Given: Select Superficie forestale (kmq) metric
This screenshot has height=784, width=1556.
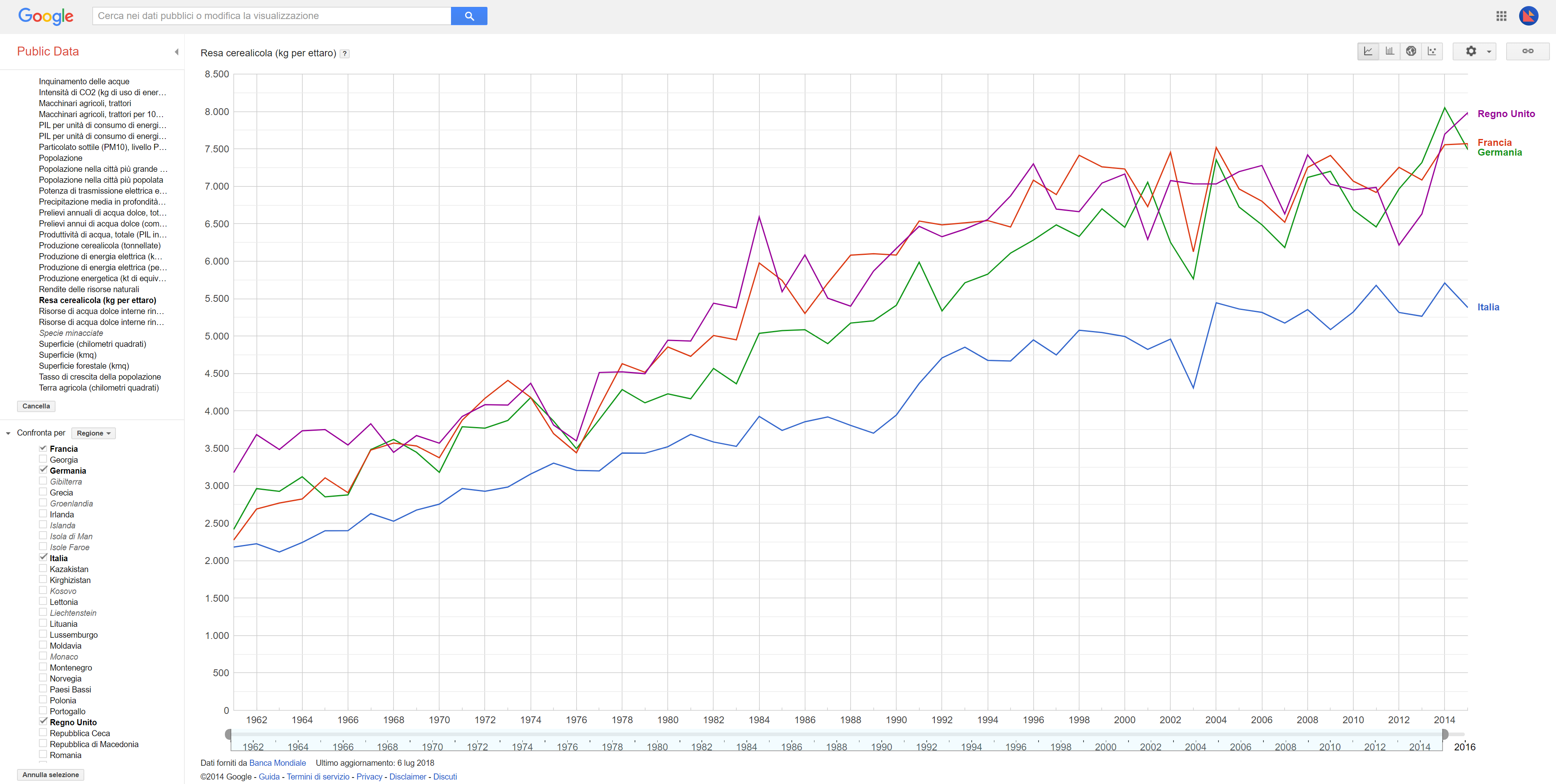Looking at the screenshot, I should point(84,366).
